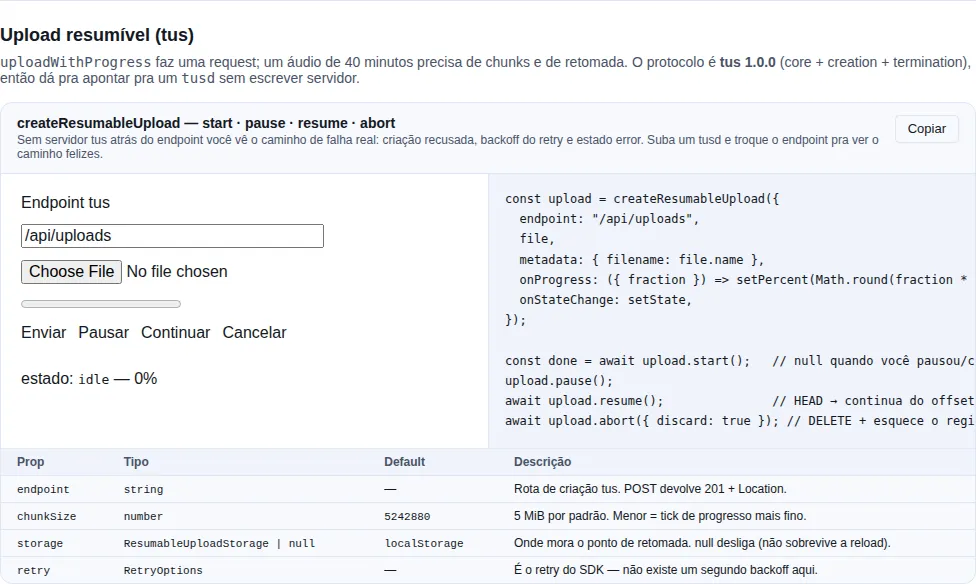Screen dimensions: 976x584
Task: Click the 'string' type cell for endpoint
Action: point(143,489)
